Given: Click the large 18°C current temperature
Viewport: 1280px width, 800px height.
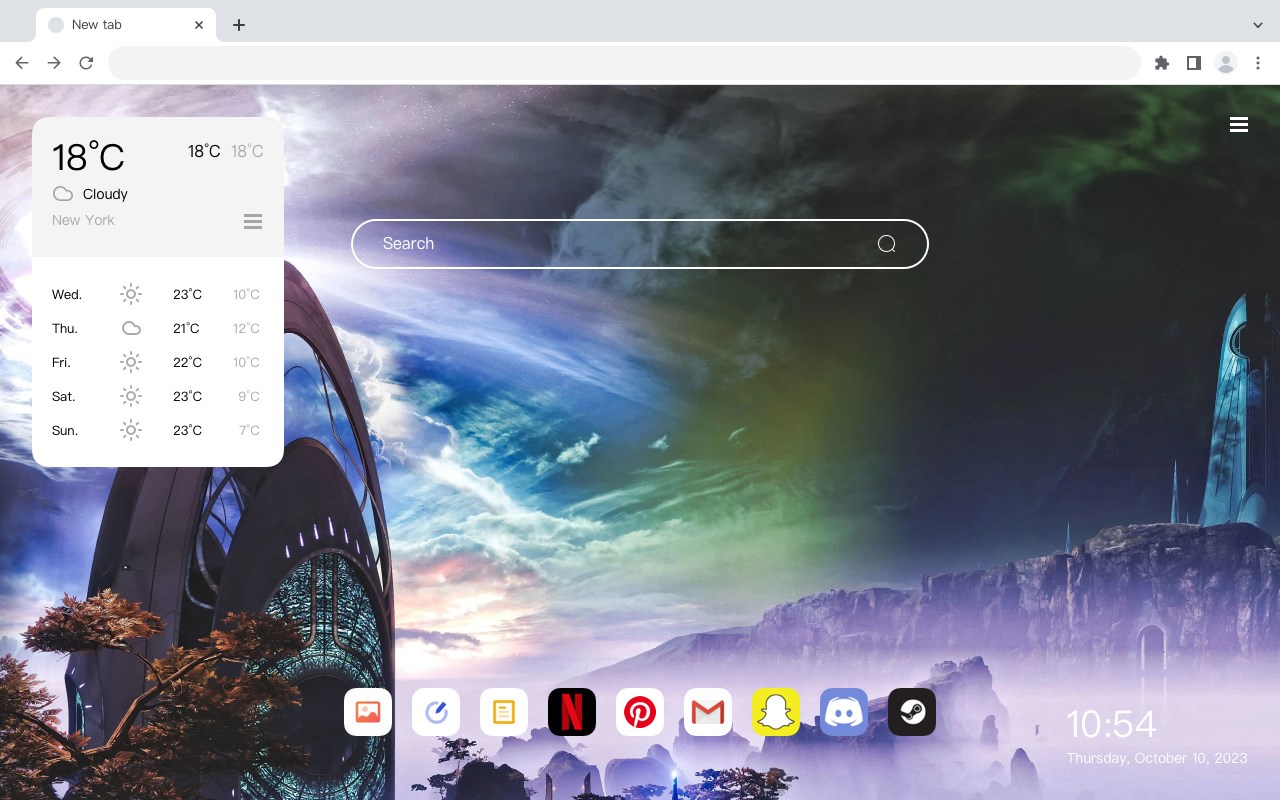Looking at the screenshot, I should point(88,157).
